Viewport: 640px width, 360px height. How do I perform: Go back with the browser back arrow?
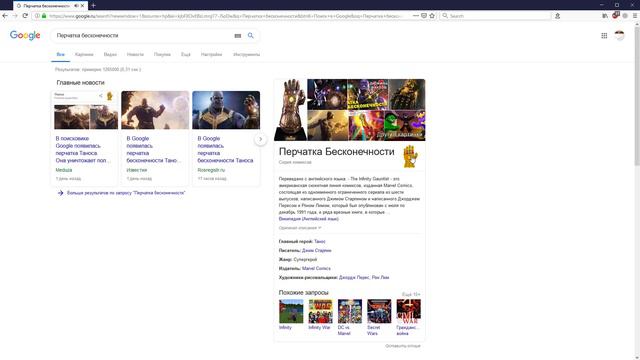[x=5, y=16]
